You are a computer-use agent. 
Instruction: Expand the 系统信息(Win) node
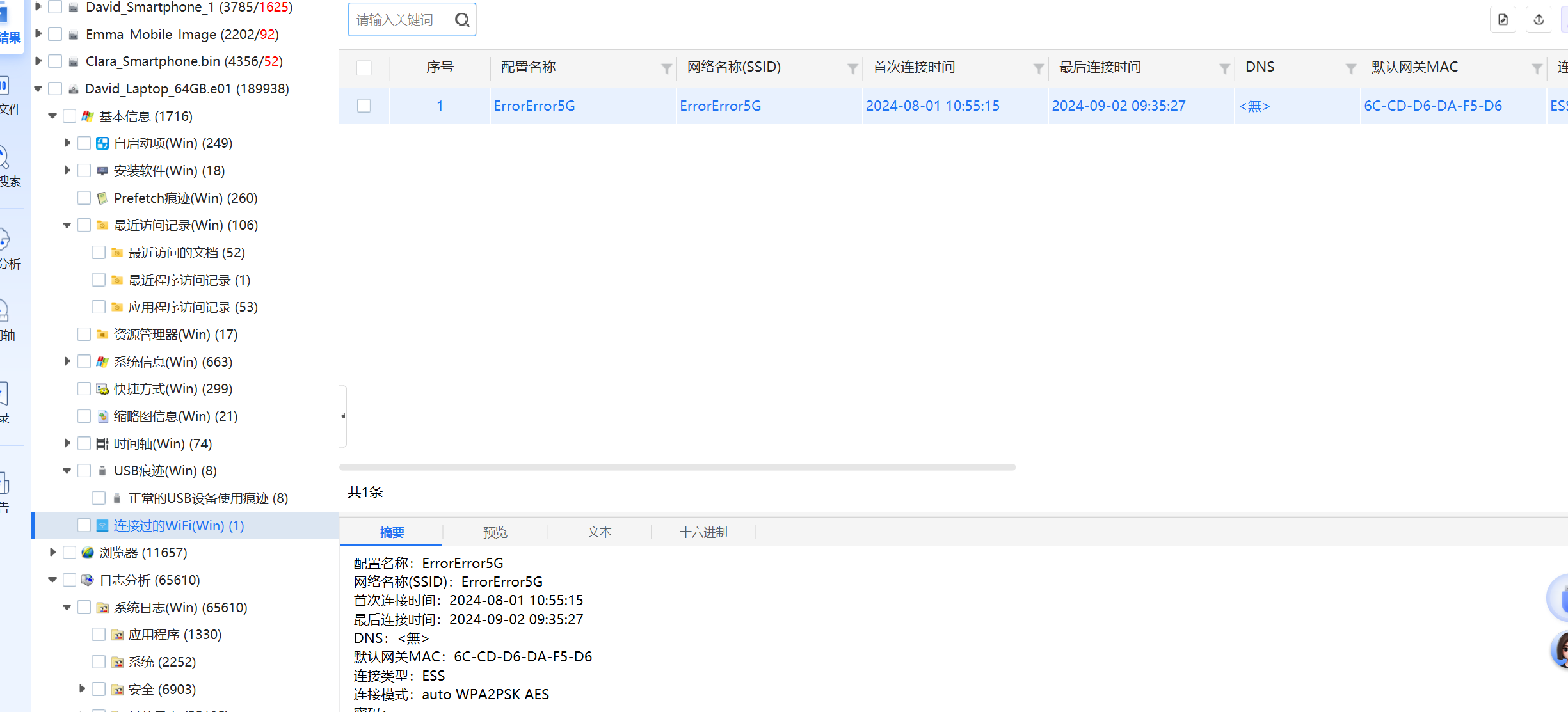tap(67, 362)
